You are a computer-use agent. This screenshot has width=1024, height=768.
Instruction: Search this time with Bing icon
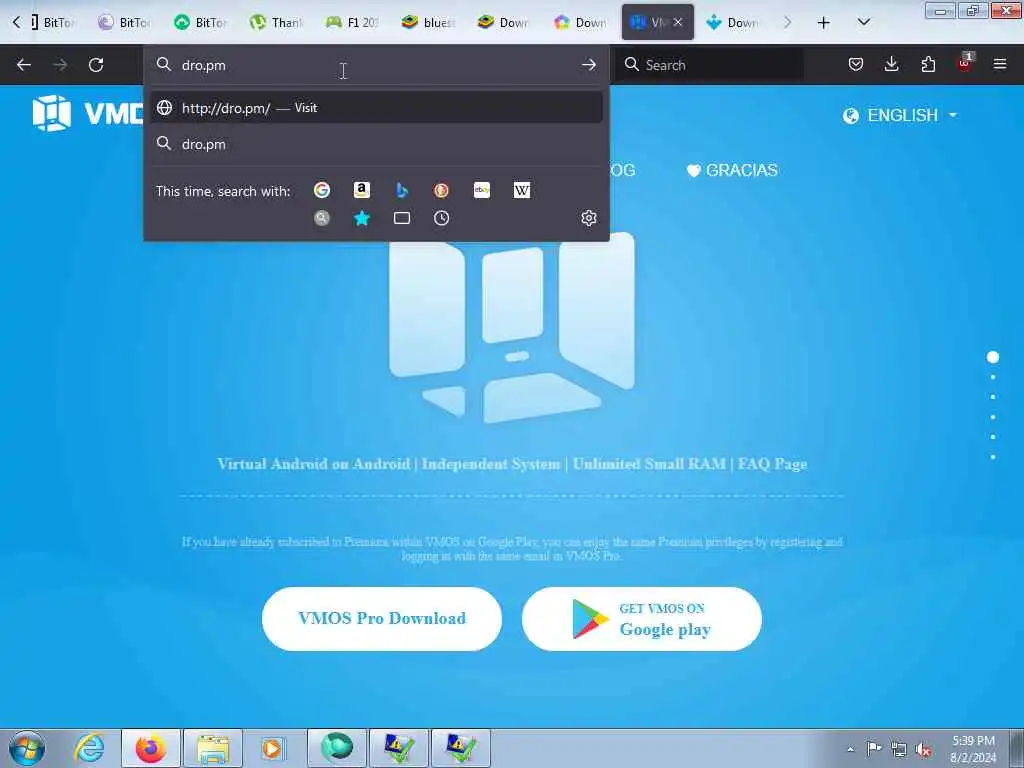point(402,190)
